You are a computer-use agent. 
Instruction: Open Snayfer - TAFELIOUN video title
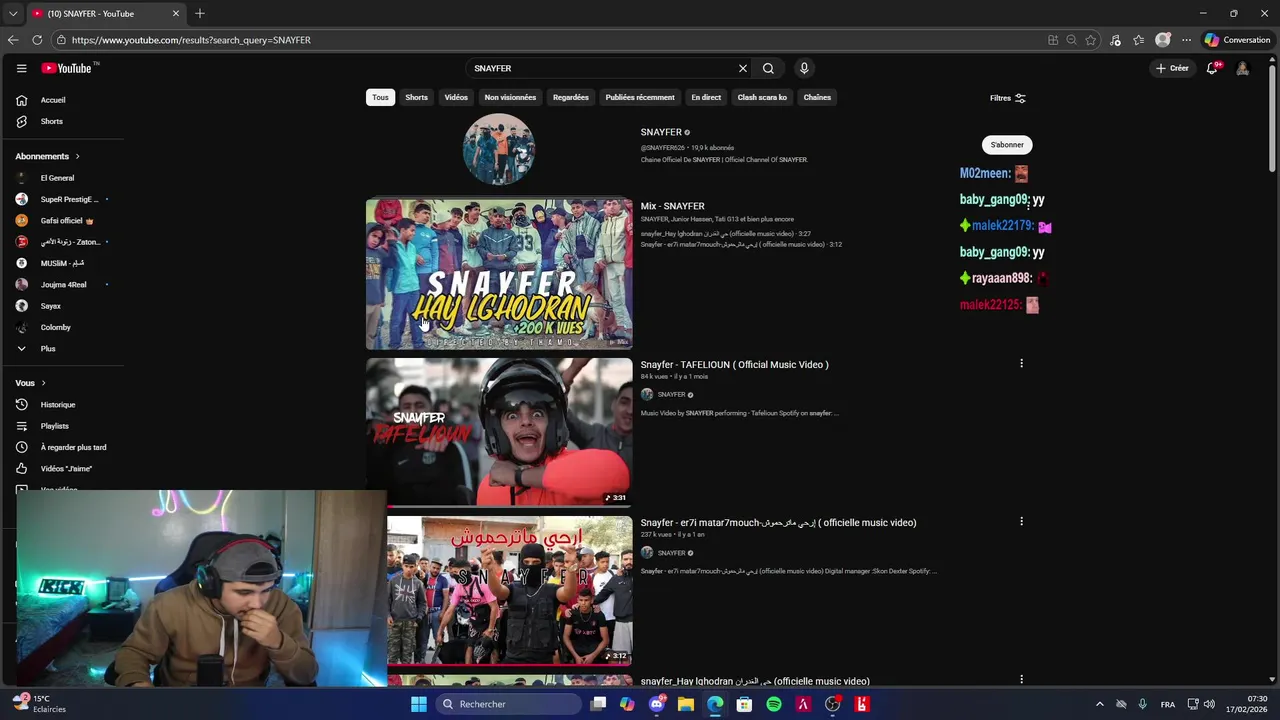tap(734, 365)
